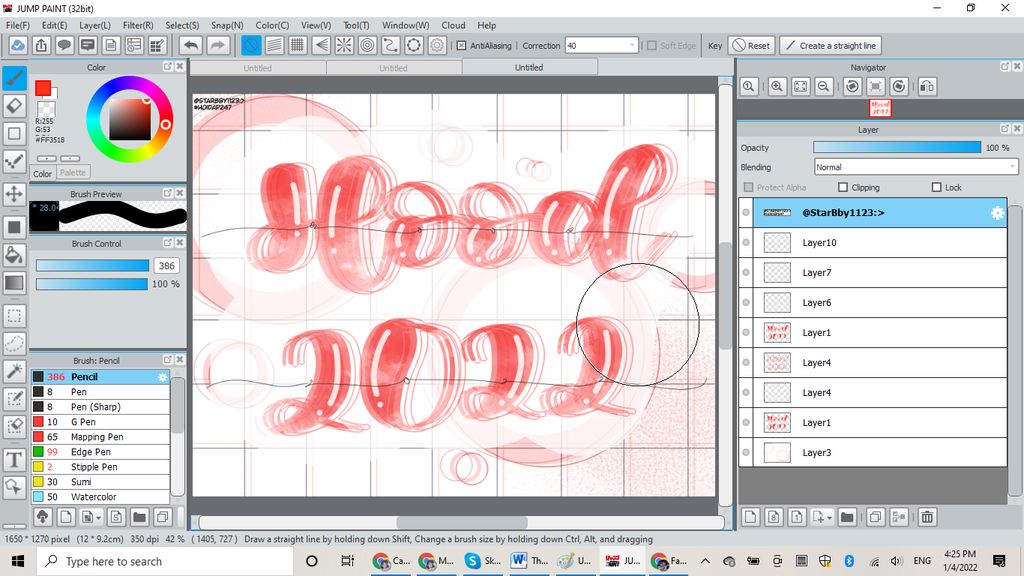
Task: Click the Windows Start button
Action: [18, 561]
